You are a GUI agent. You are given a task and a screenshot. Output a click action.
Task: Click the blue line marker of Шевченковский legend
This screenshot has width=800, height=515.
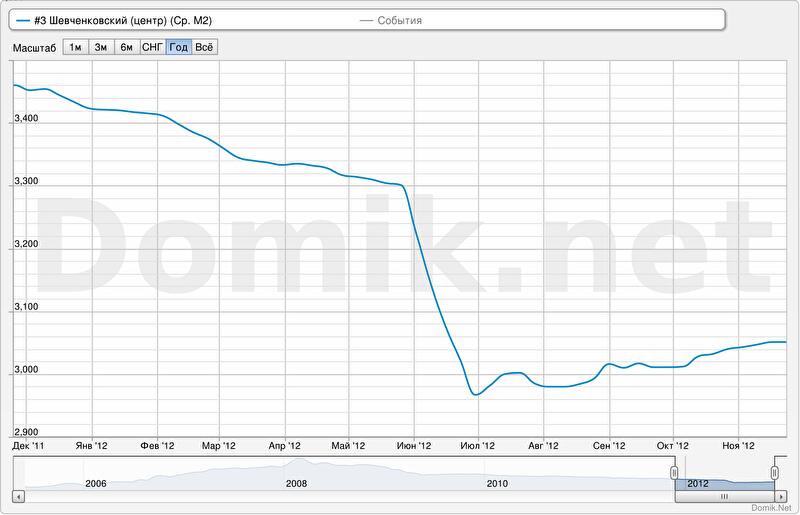24,20
